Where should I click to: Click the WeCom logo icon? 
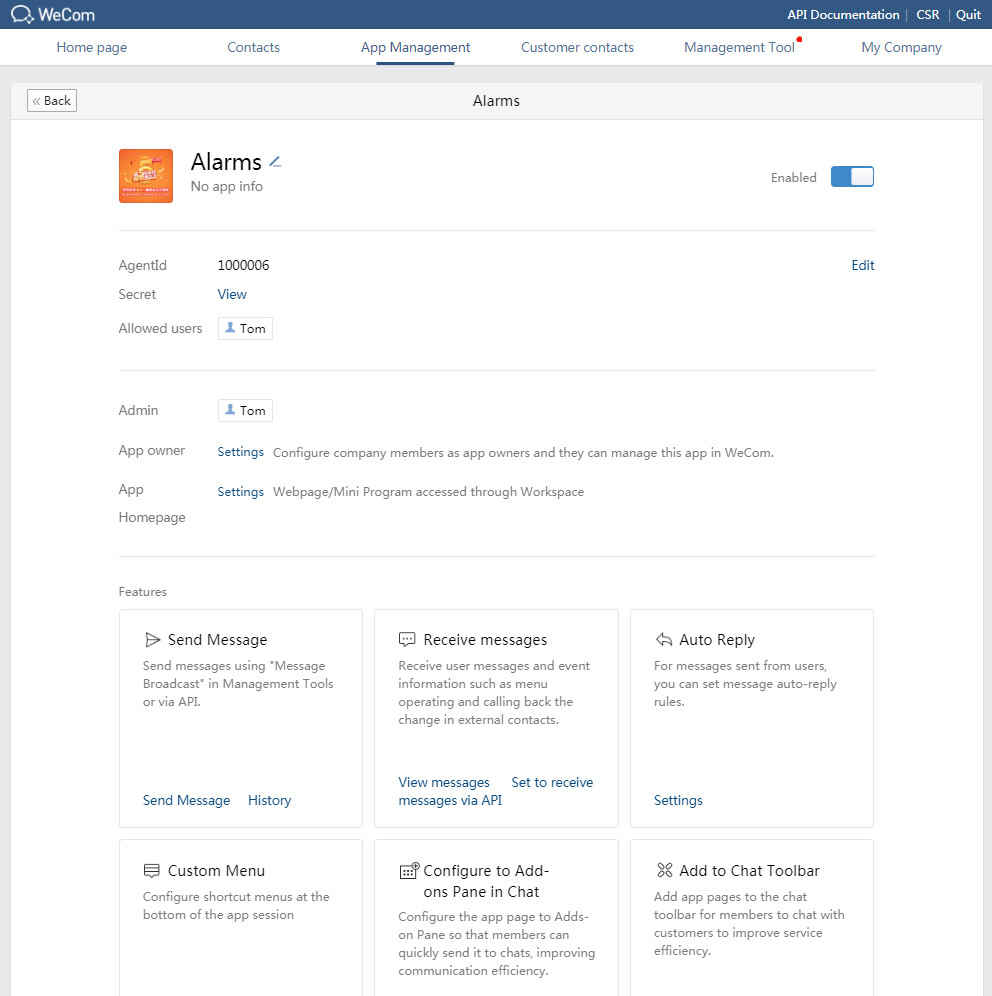coord(22,14)
